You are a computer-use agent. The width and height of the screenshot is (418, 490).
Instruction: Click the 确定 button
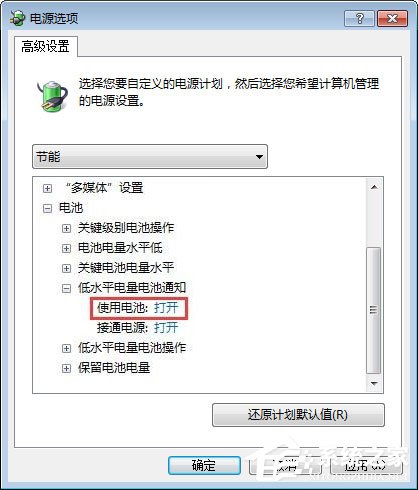point(204,465)
